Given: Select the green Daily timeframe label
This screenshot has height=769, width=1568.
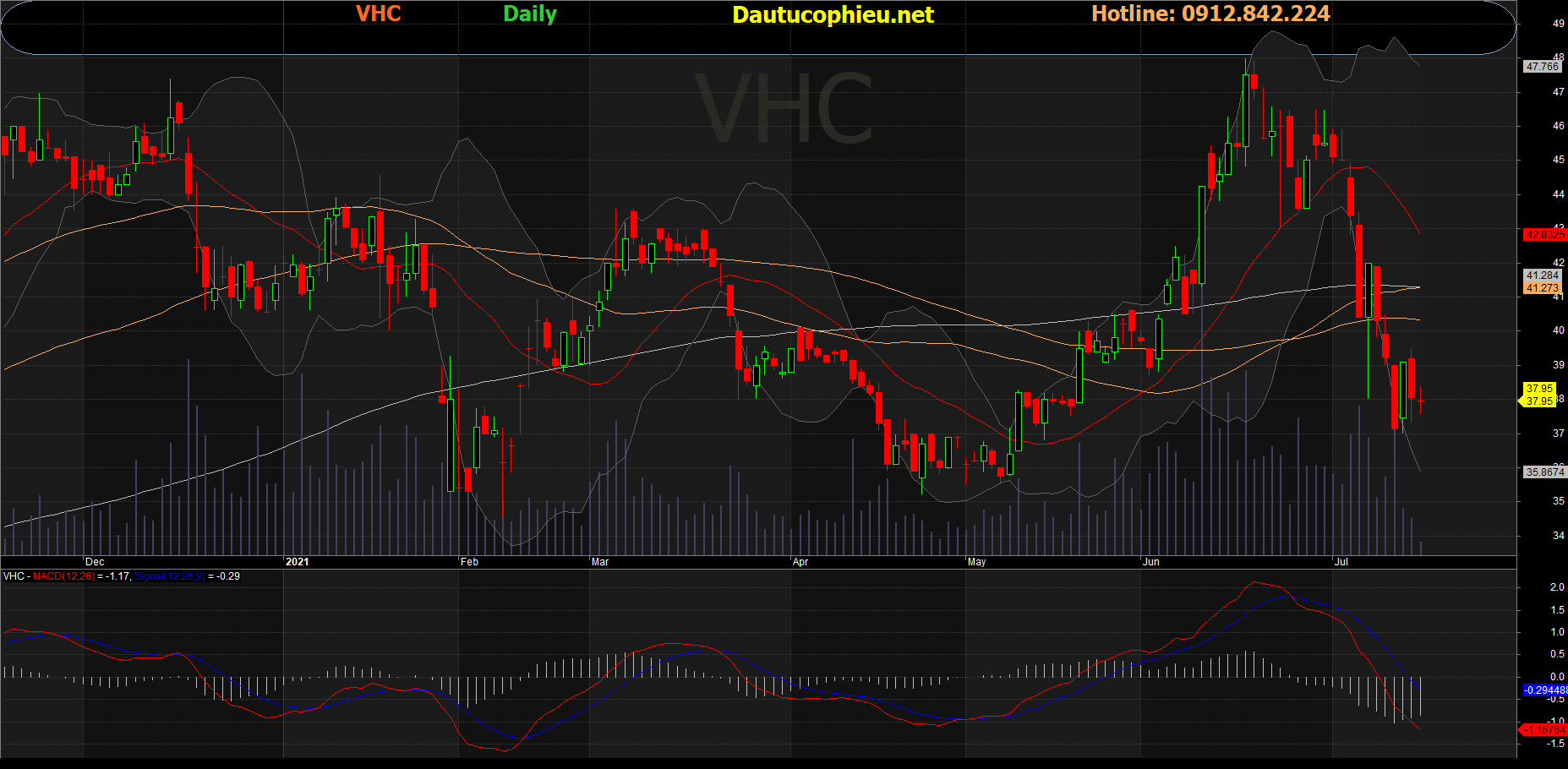Looking at the screenshot, I should tap(530, 14).
